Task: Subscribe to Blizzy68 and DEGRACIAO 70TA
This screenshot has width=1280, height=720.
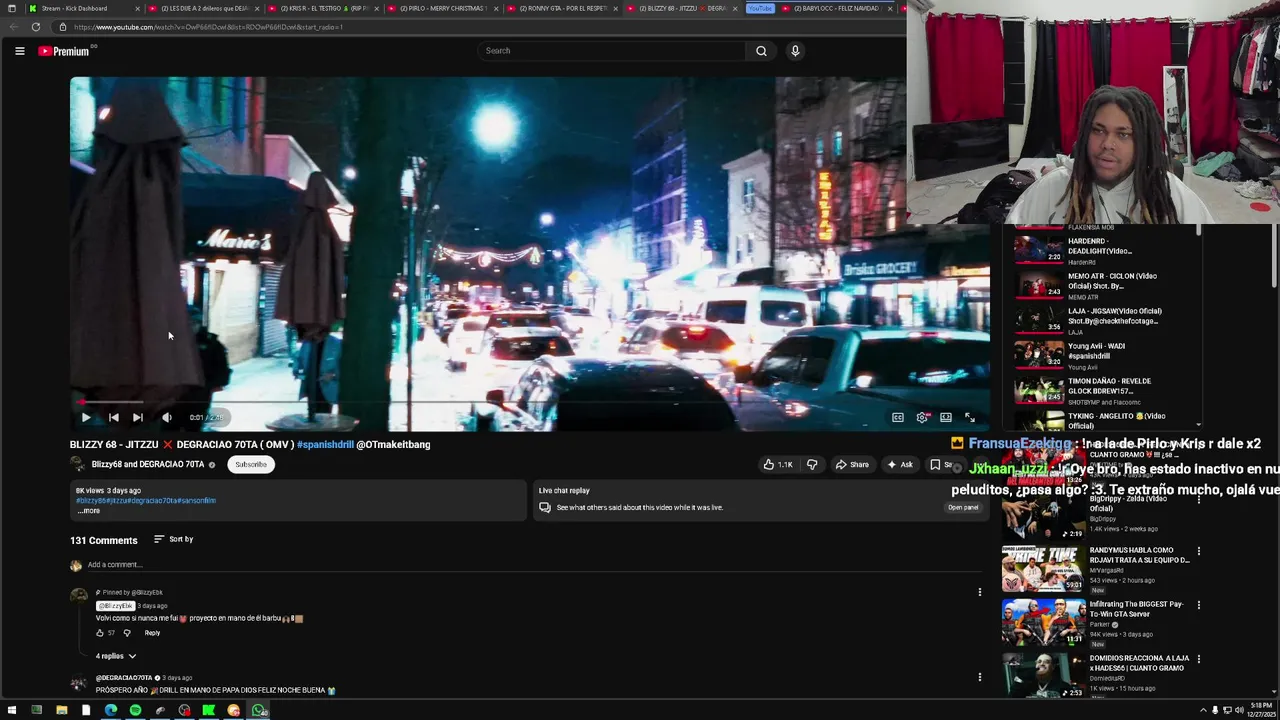Action: point(251,465)
